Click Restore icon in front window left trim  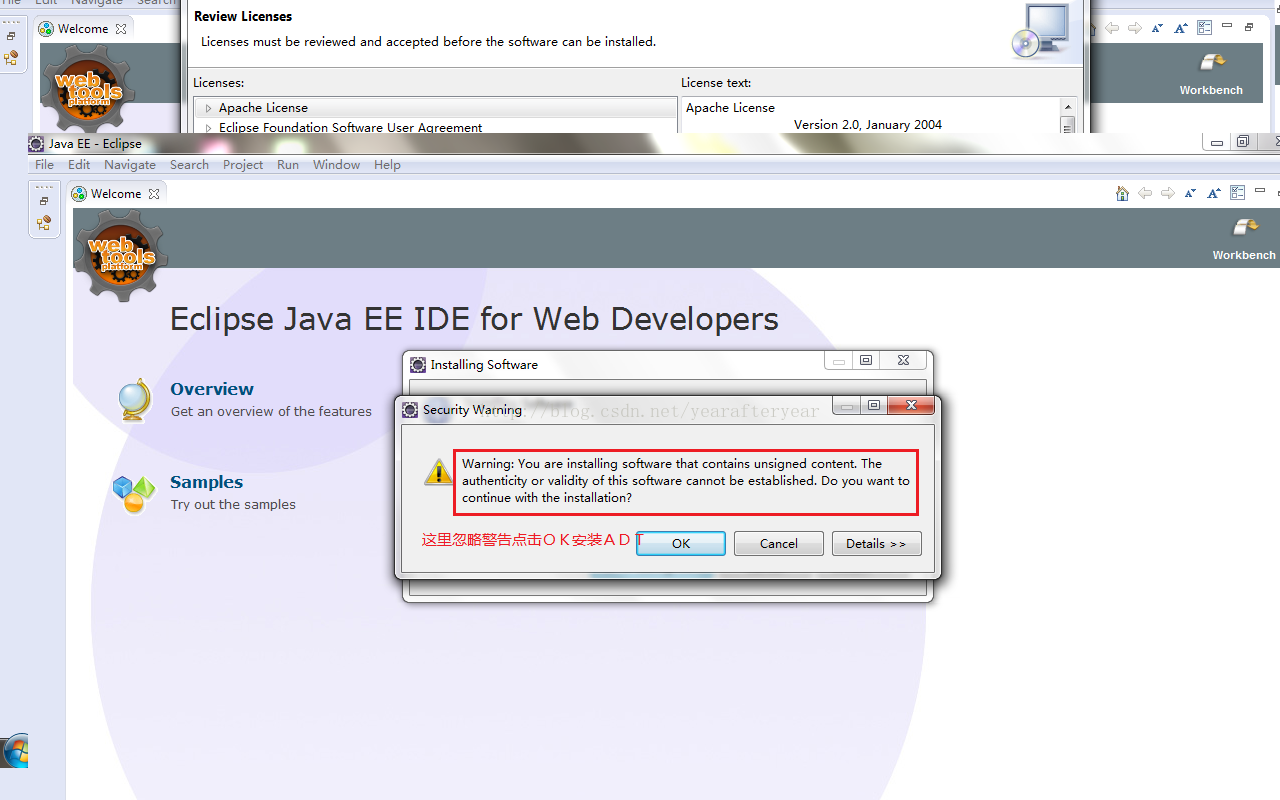44,201
